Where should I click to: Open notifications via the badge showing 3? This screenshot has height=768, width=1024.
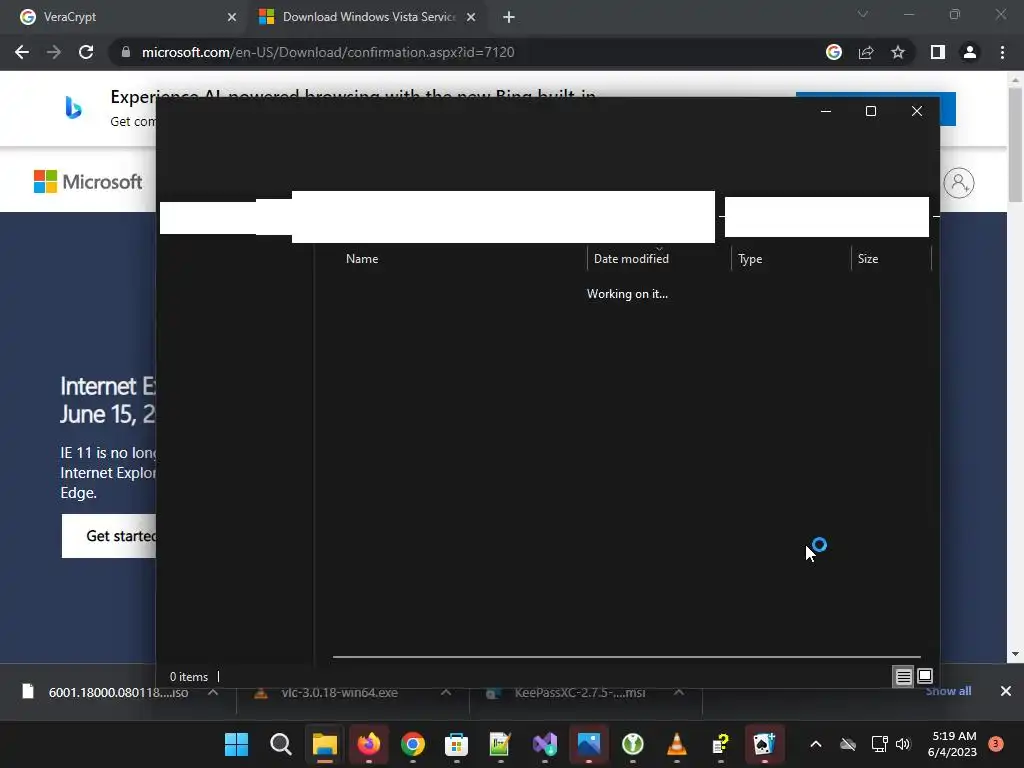coord(996,744)
